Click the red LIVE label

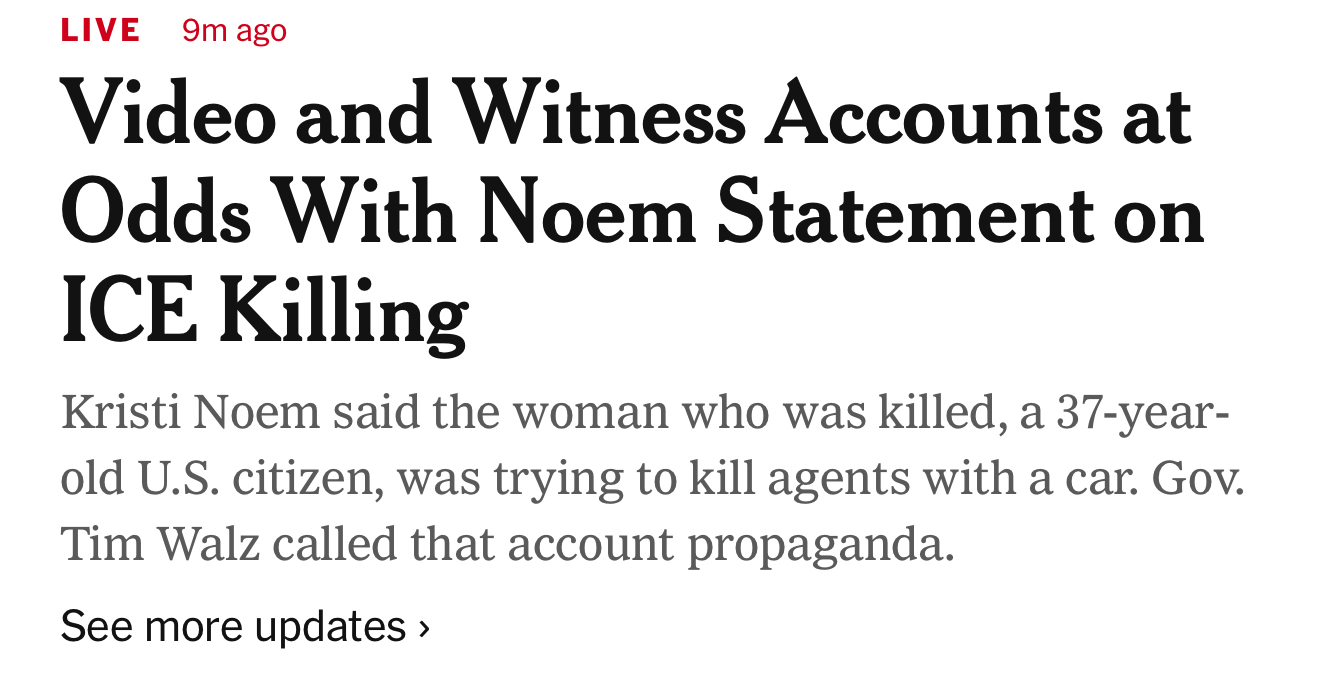pos(100,30)
